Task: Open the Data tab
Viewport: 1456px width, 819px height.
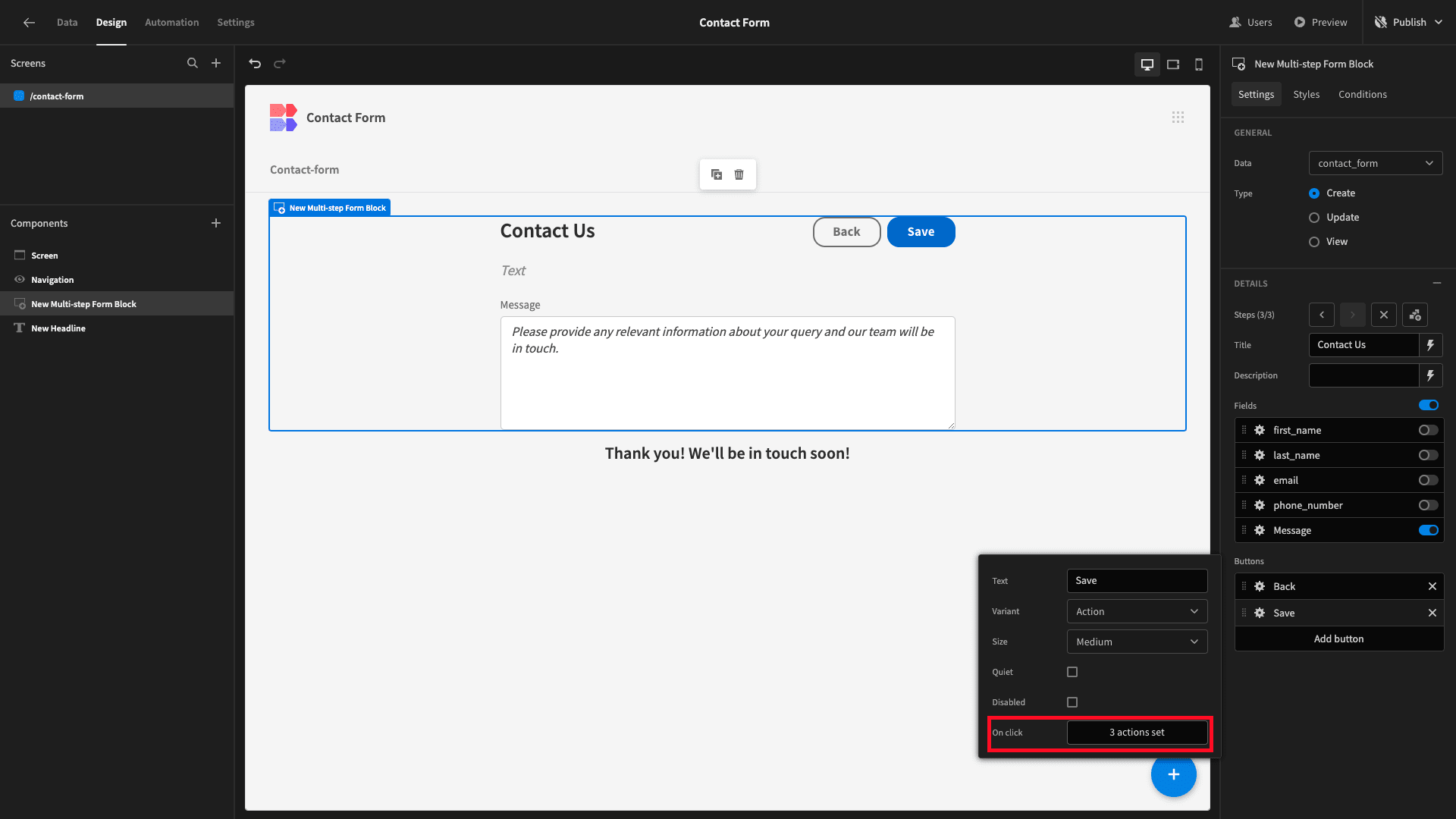Action: tap(67, 23)
